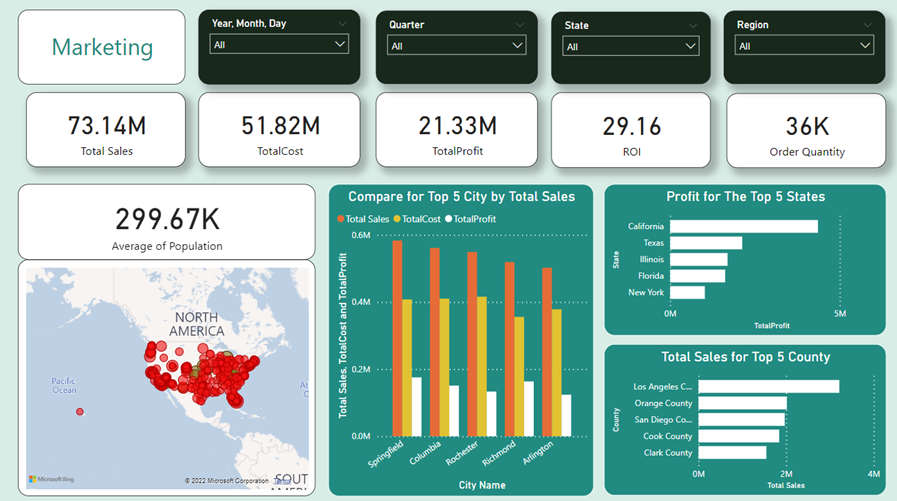
Task: Click the chevron icon in Region slicer header
Action: click(867, 24)
